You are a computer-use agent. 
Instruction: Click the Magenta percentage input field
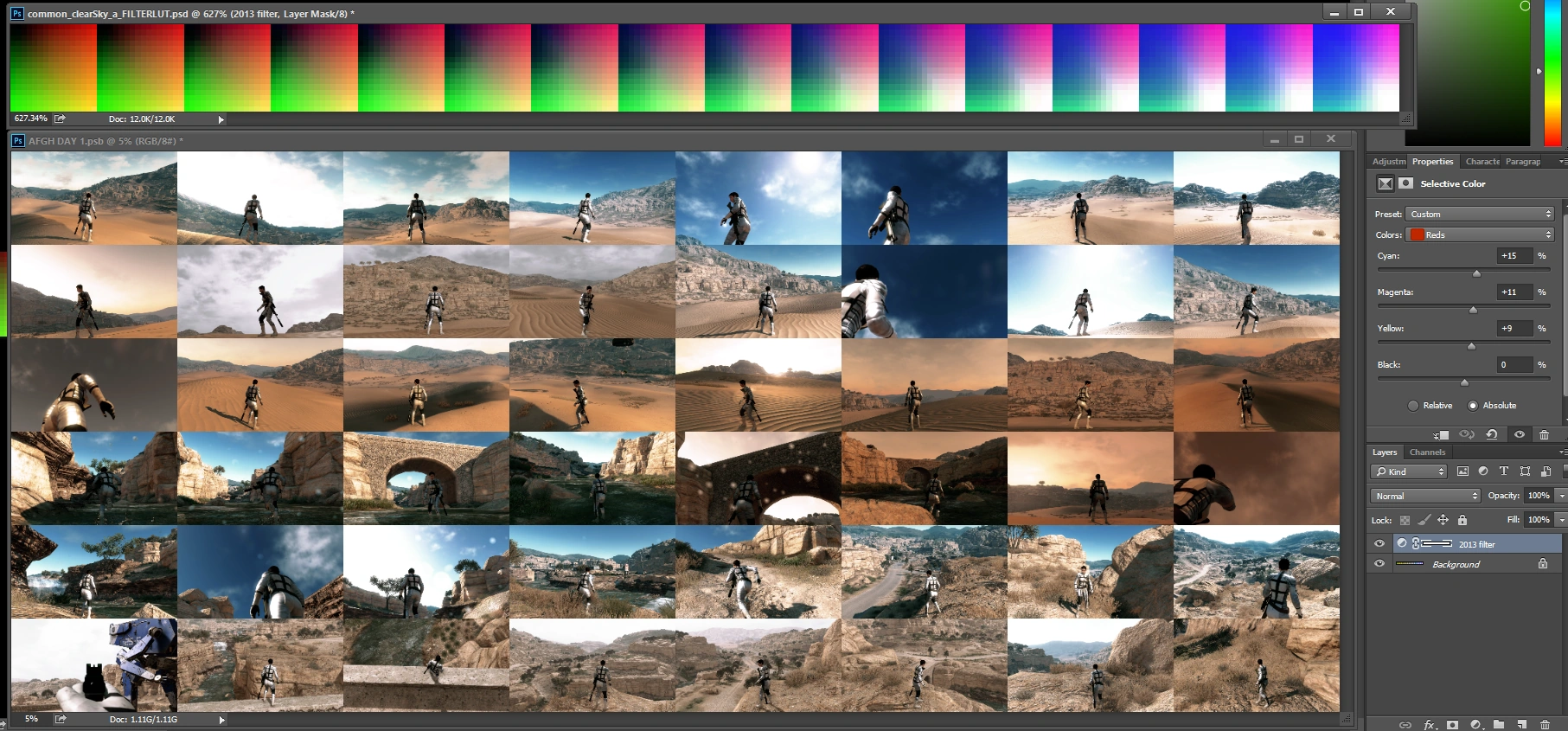click(1514, 292)
